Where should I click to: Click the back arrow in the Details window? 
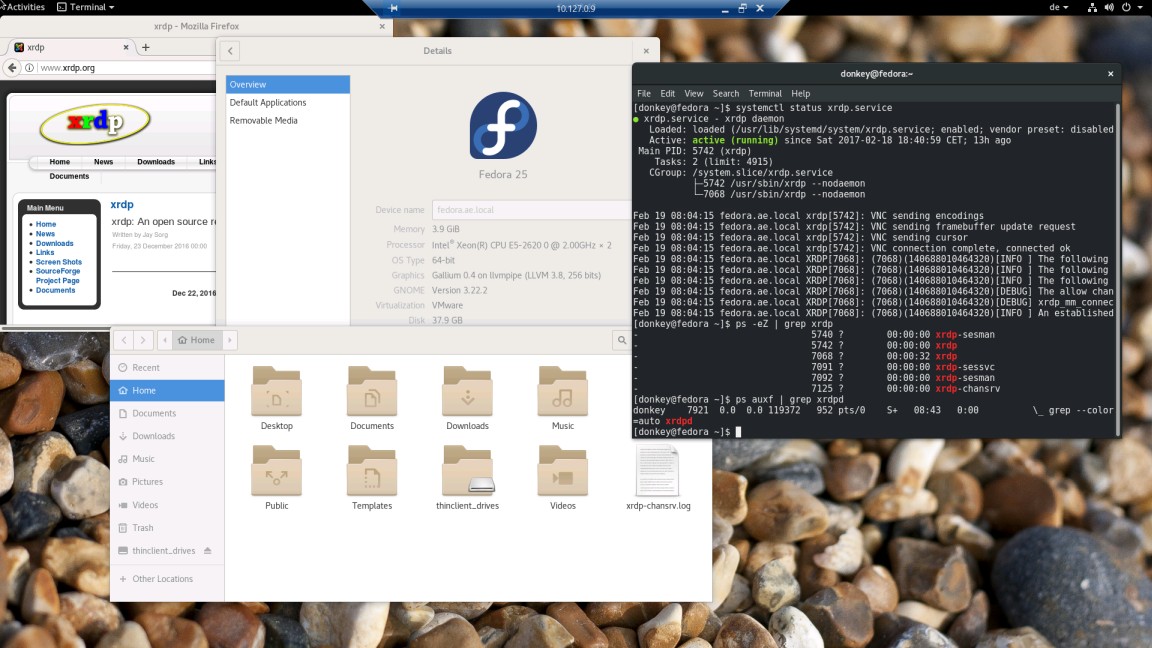pyautogui.click(x=230, y=50)
